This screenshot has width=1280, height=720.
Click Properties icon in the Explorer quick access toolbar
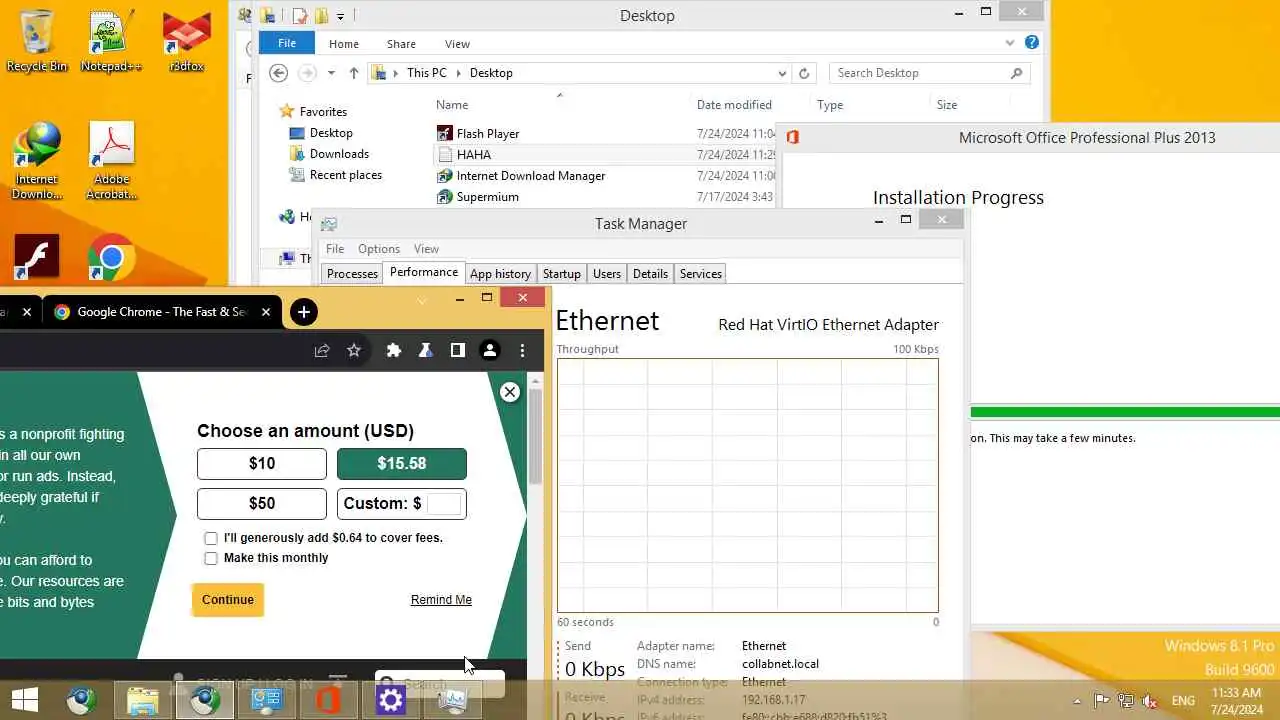[300, 15]
